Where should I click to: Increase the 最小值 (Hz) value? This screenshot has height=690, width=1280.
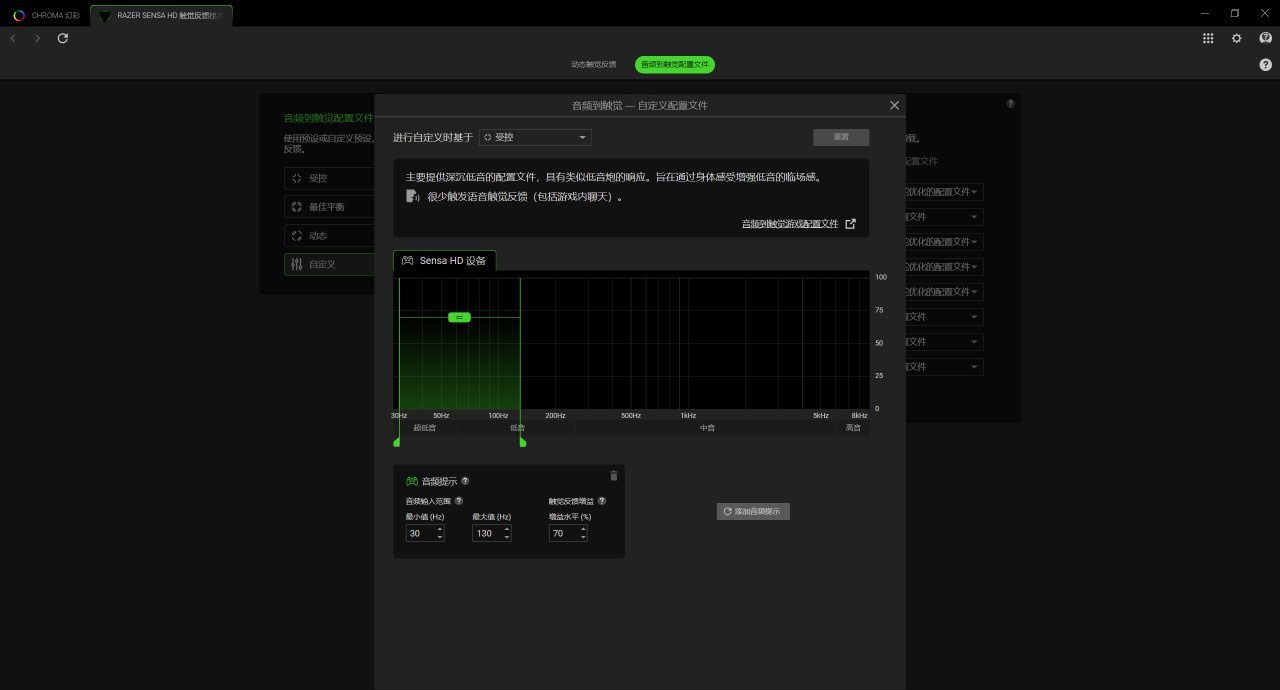point(440,529)
